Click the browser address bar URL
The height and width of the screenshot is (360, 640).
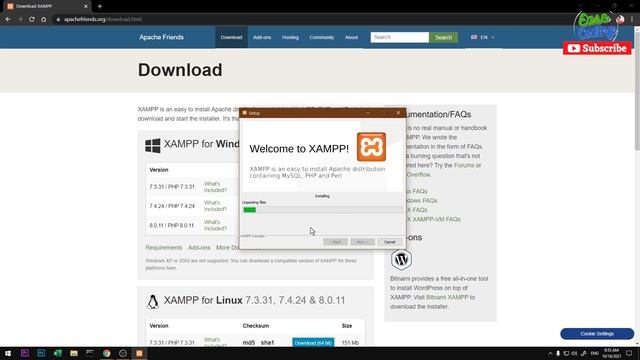tap(103, 19)
